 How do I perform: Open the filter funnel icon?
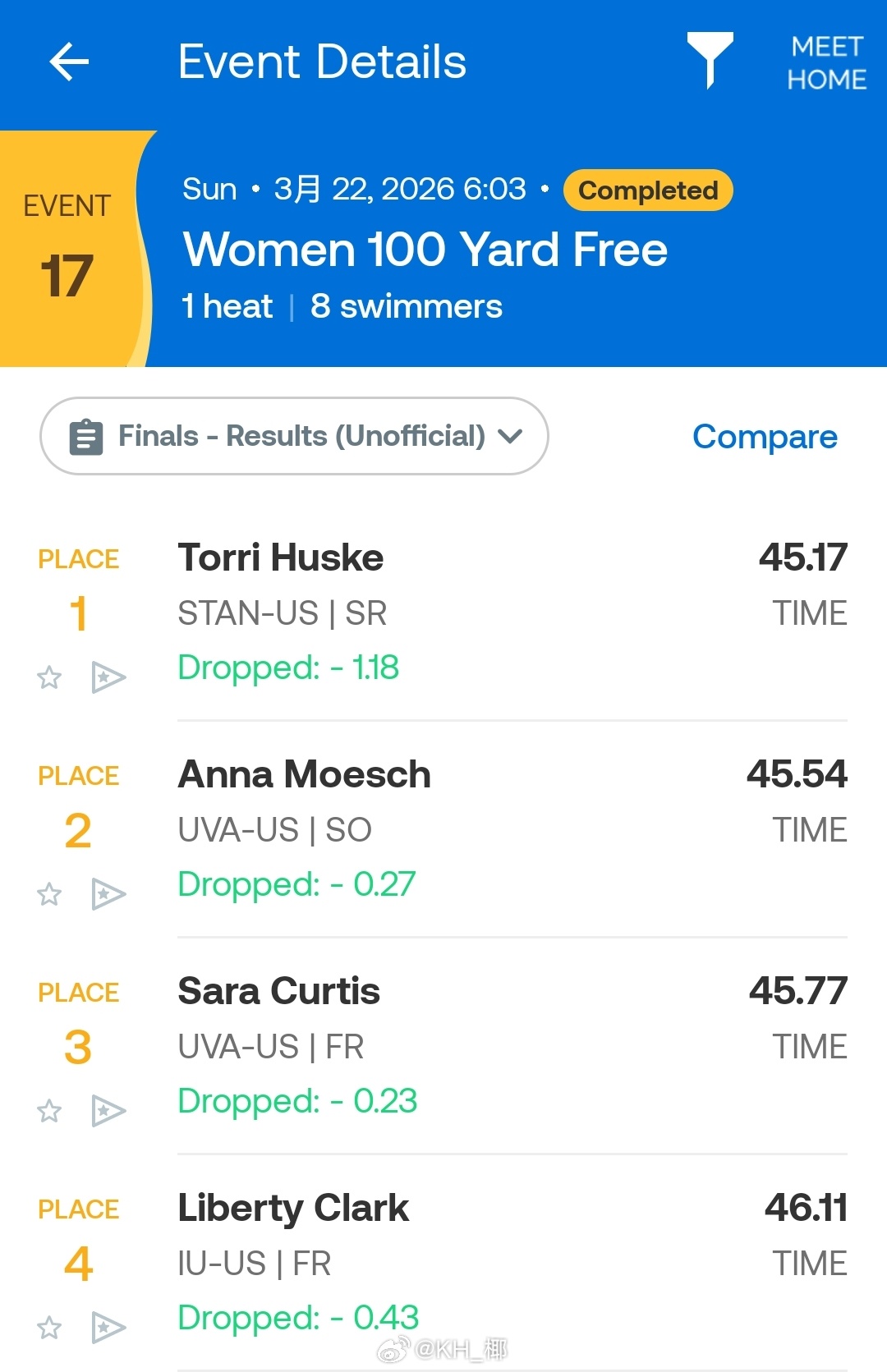click(710, 60)
